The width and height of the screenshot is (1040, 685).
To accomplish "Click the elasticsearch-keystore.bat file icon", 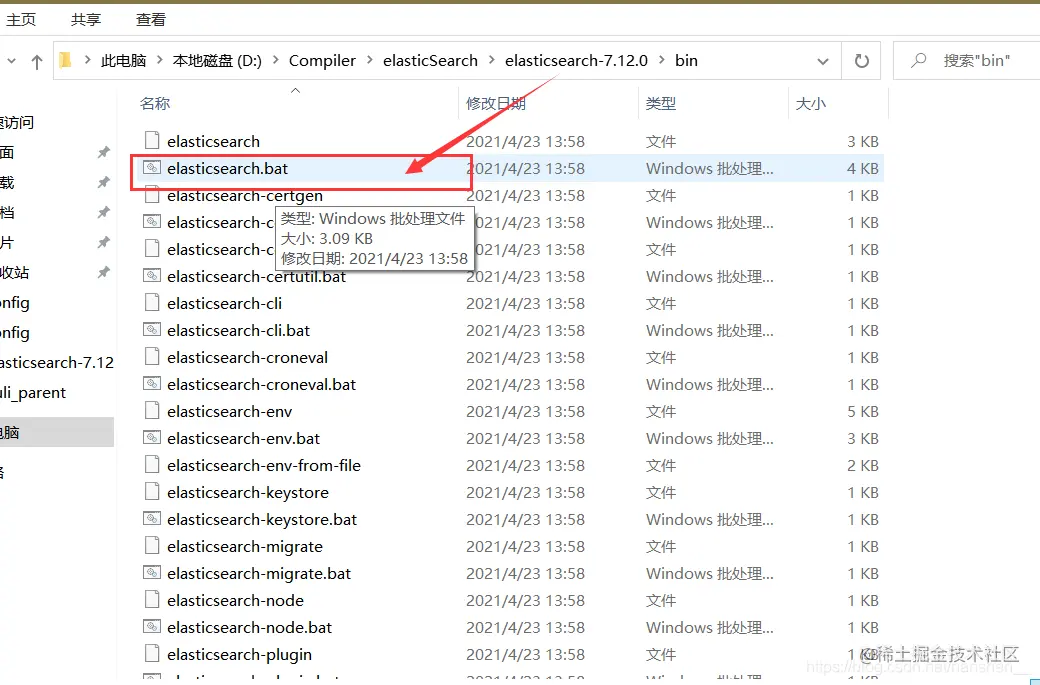I will [152, 519].
